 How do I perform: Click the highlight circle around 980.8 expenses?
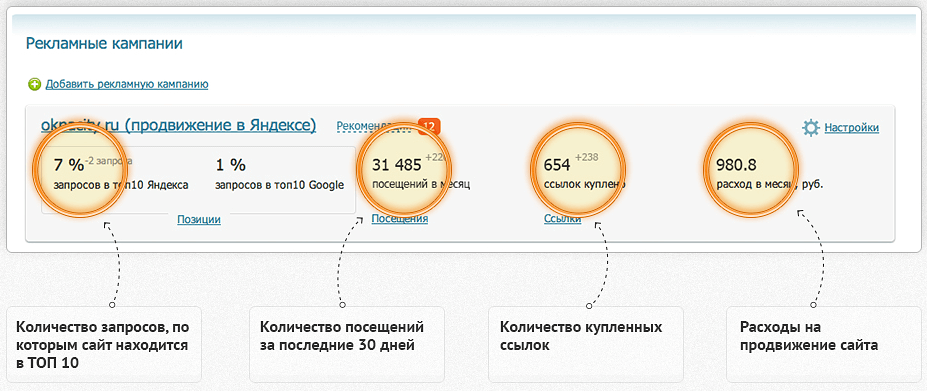[x=750, y=170]
